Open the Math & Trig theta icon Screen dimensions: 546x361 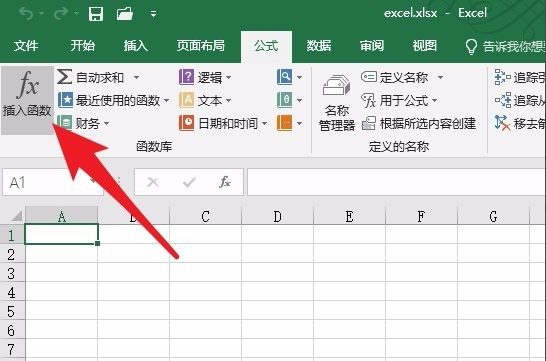coord(284,100)
